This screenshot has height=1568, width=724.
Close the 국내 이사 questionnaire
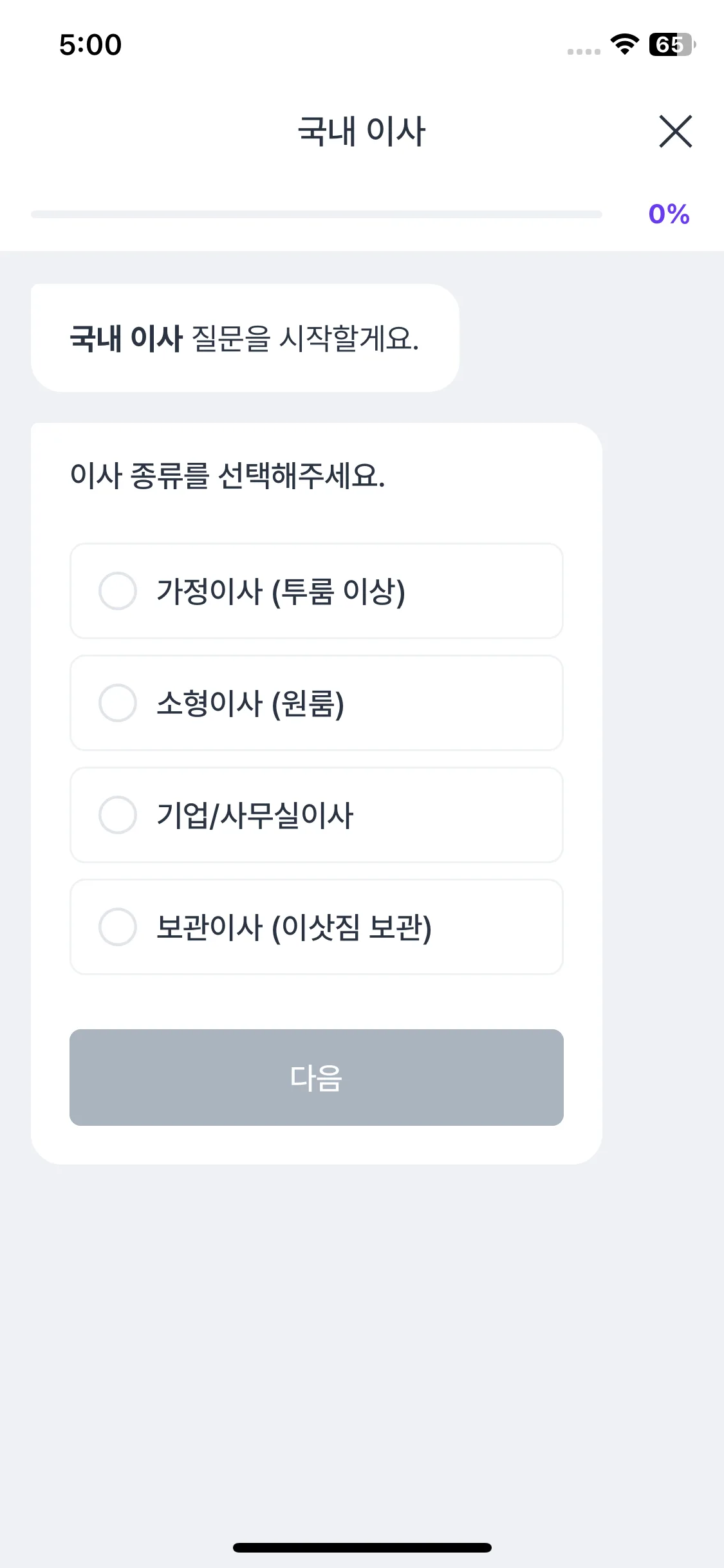click(675, 131)
